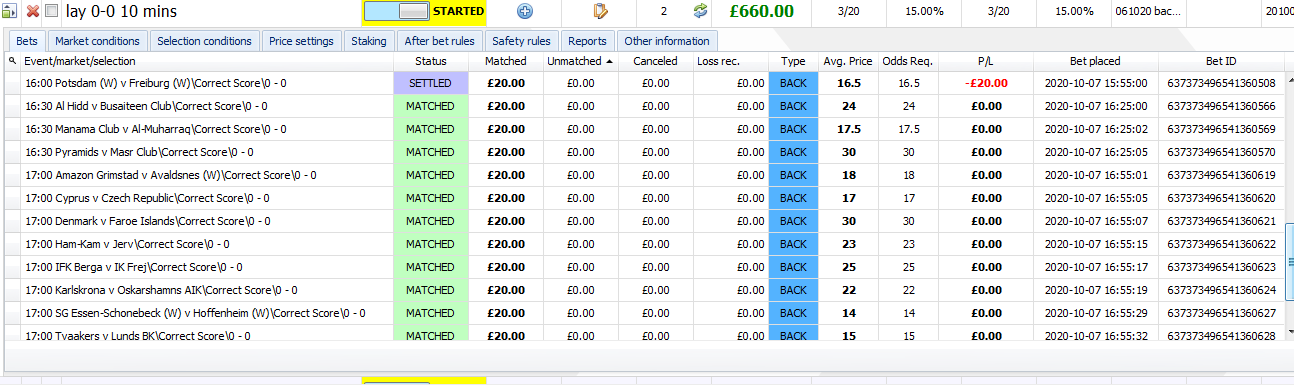The width and height of the screenshot is (1294, 388).
Task: Click the Odds Req. column header
Action: tap(909, 61)
